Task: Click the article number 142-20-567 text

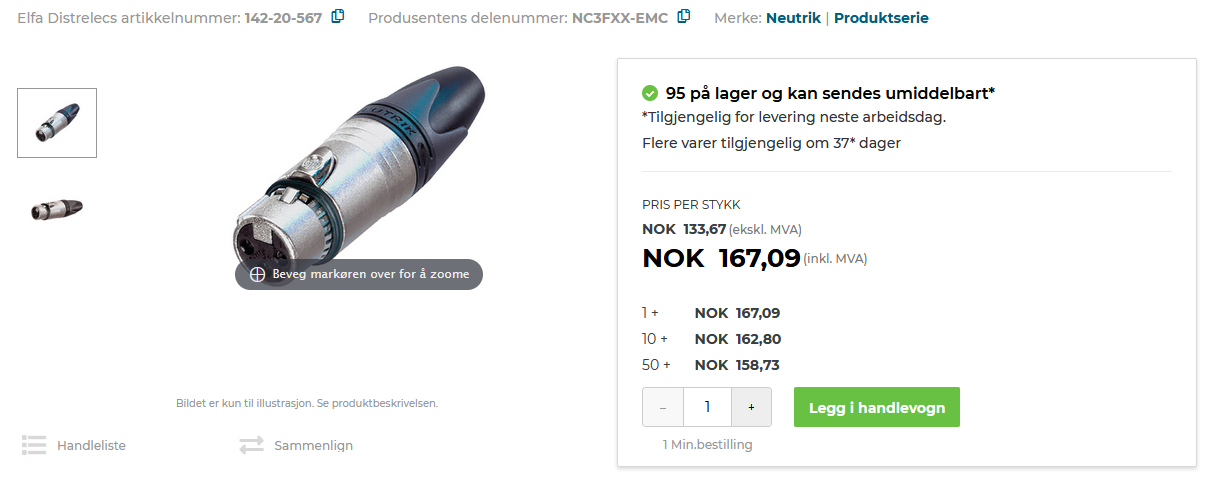Action: pos(283,18)
